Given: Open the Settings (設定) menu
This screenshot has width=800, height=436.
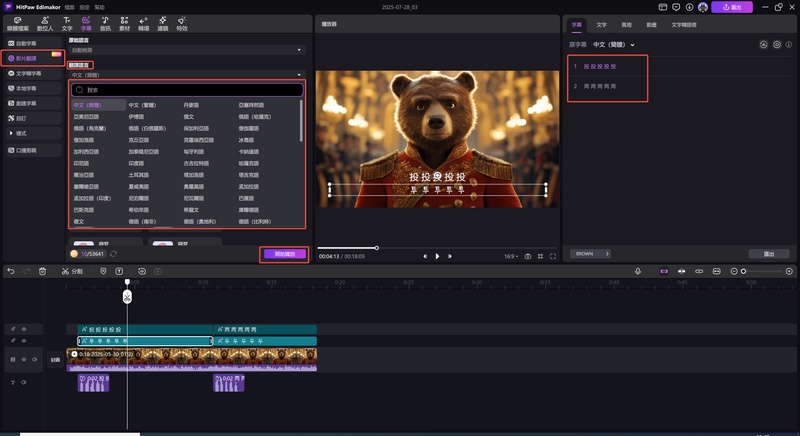Looking at the screenshot, I should pyautogui.click(x=84, y=7).
